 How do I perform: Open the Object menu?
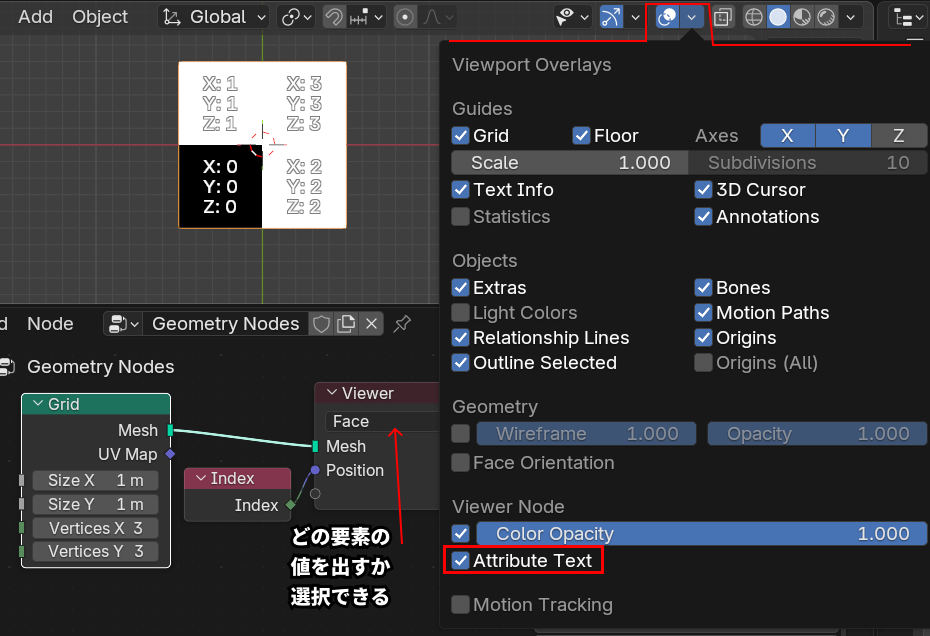[100, 17]
